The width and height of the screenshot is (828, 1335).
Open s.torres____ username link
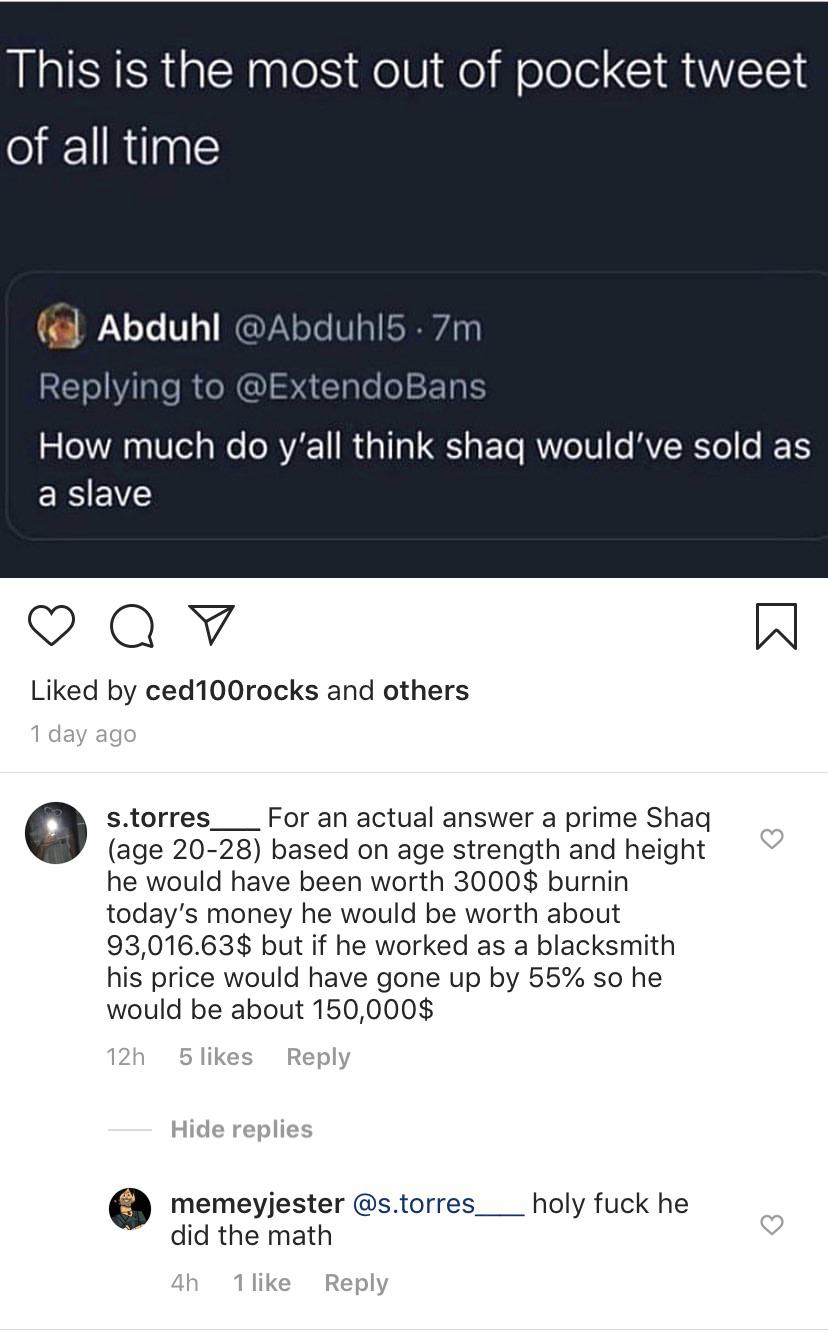tap(183, 818)
